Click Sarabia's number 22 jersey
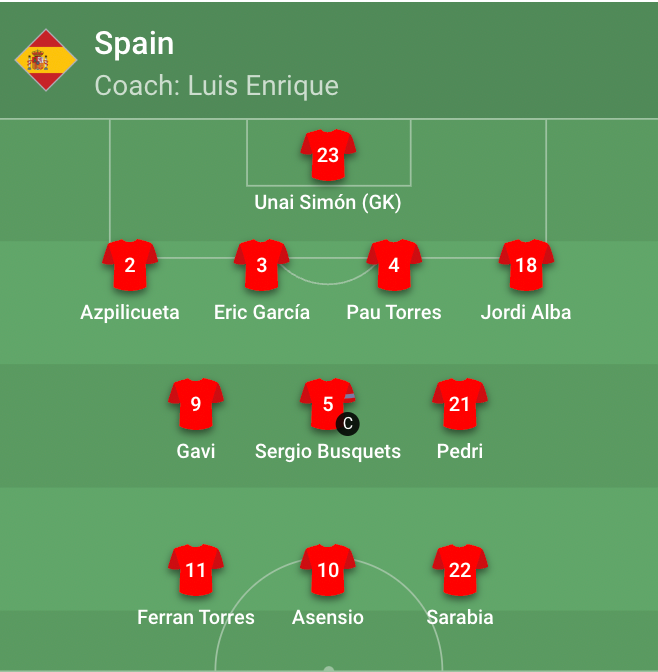658x672 pixels. pyautogui.click(x=460, y=570)
